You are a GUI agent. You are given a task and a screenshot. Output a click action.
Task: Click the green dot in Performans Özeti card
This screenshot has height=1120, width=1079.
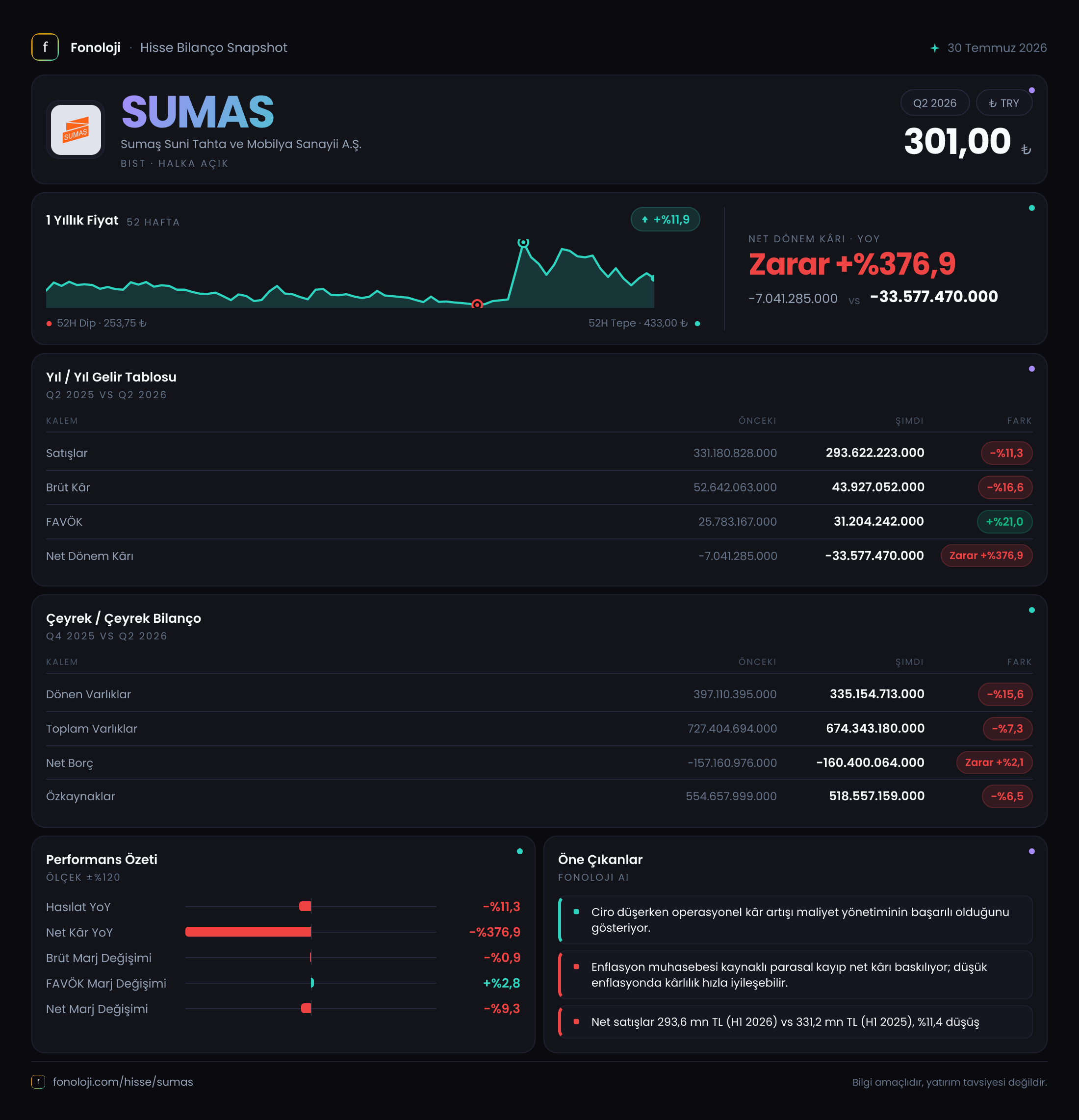(x=519, y=851)
